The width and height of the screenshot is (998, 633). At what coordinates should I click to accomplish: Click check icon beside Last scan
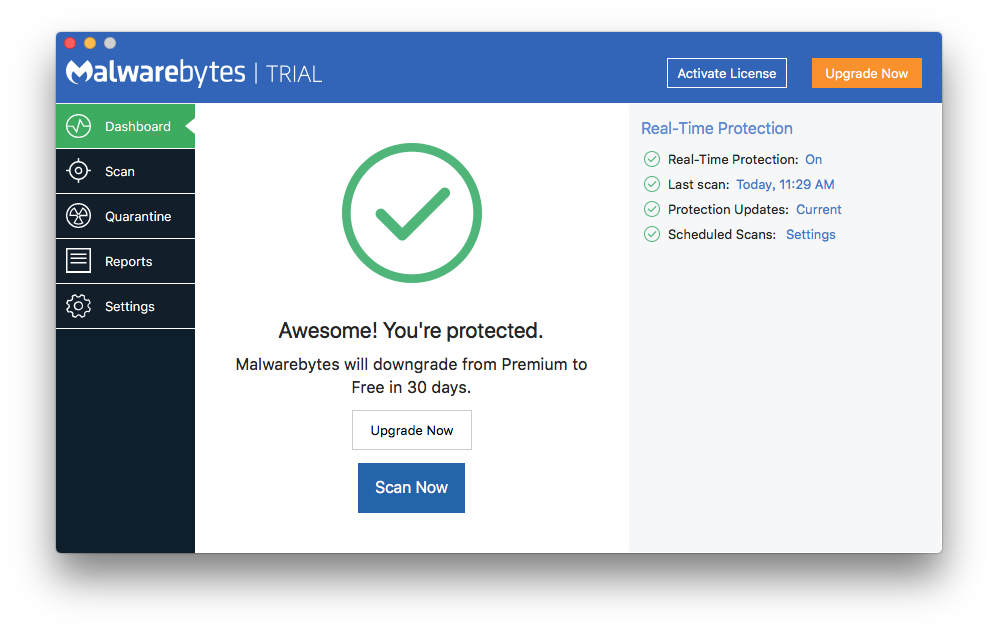[652, 184]
